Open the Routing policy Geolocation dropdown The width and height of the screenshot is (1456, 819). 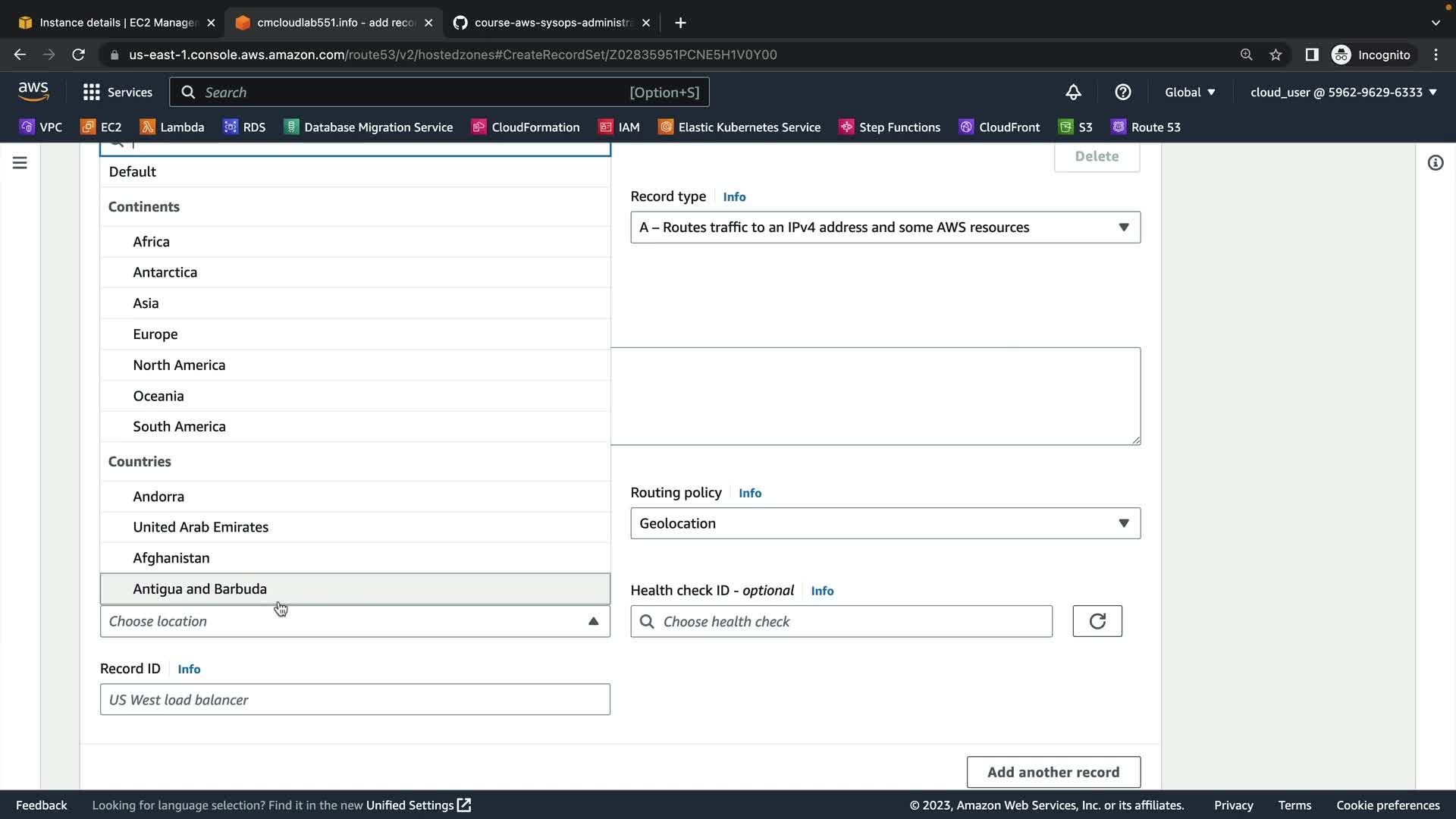click(885, 523)
